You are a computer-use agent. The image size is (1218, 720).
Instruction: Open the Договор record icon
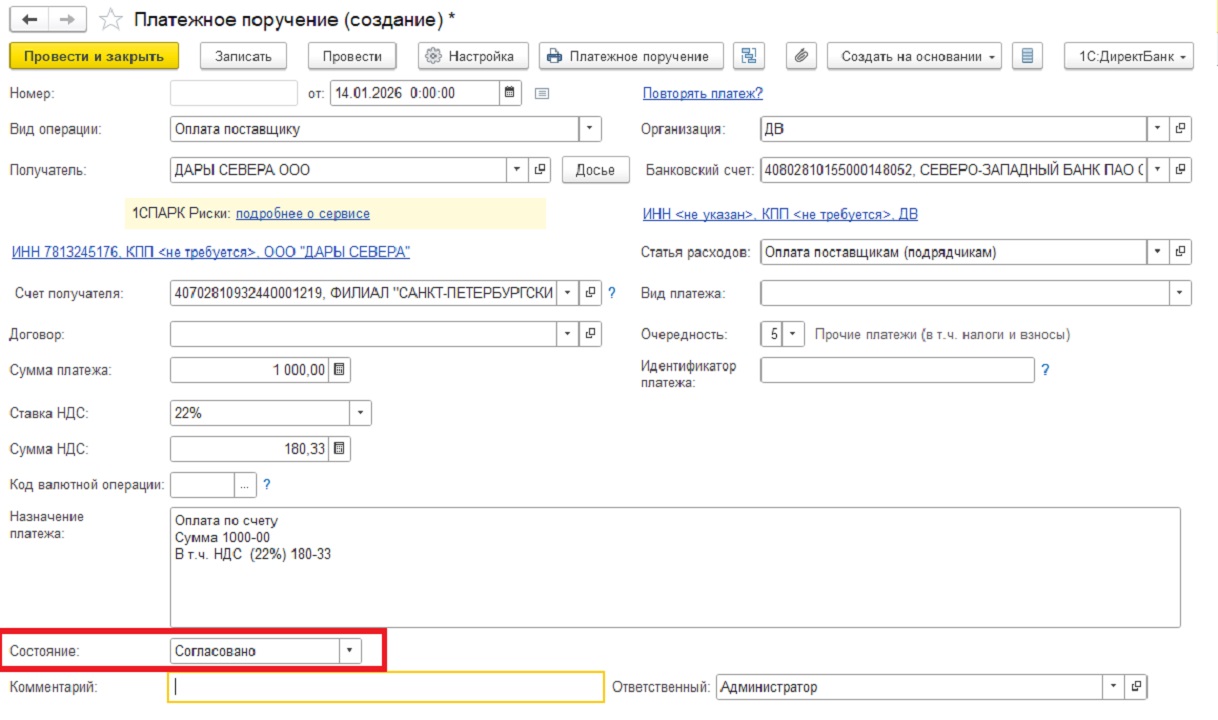[x=590, y=333]
